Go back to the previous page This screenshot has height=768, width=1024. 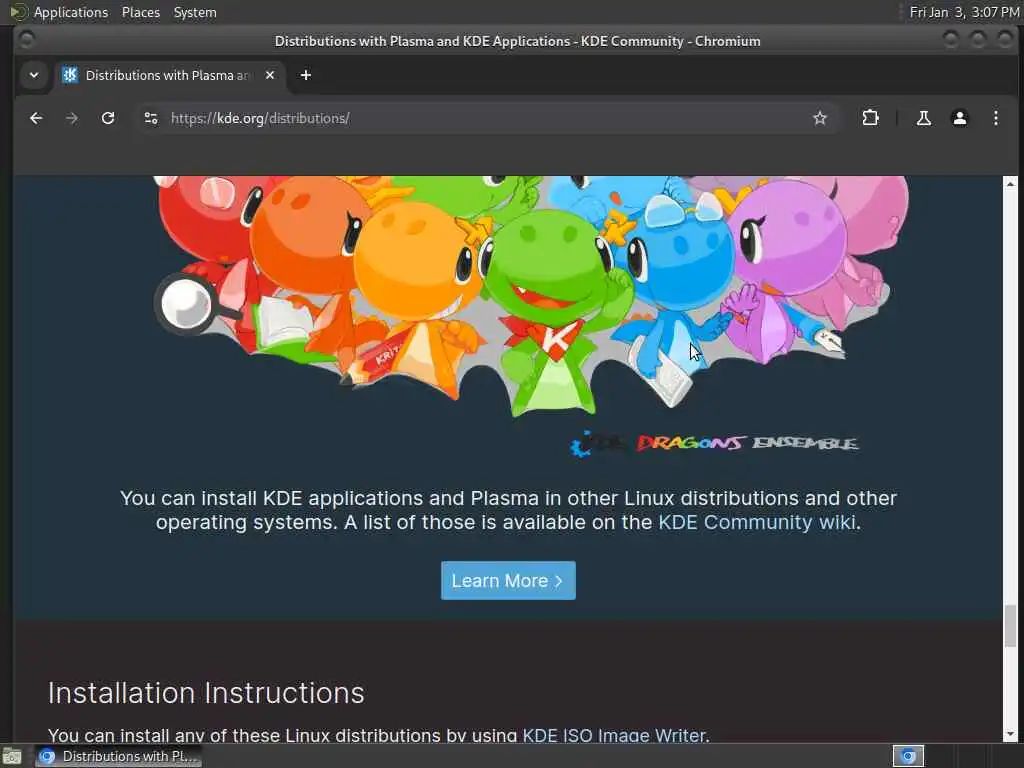pos(36,118)
